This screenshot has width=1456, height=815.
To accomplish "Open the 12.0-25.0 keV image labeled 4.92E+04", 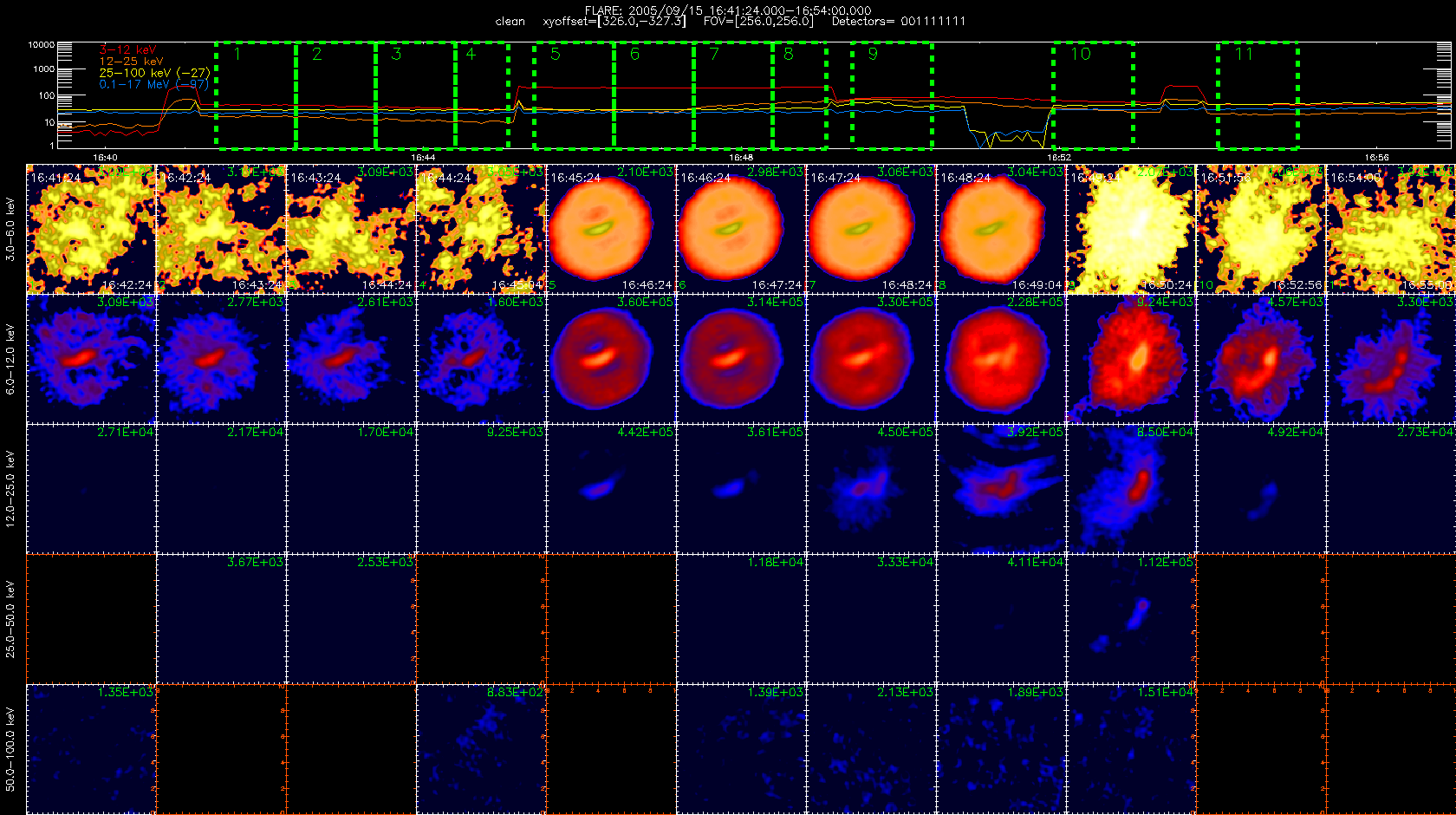I will point(1261,489).
